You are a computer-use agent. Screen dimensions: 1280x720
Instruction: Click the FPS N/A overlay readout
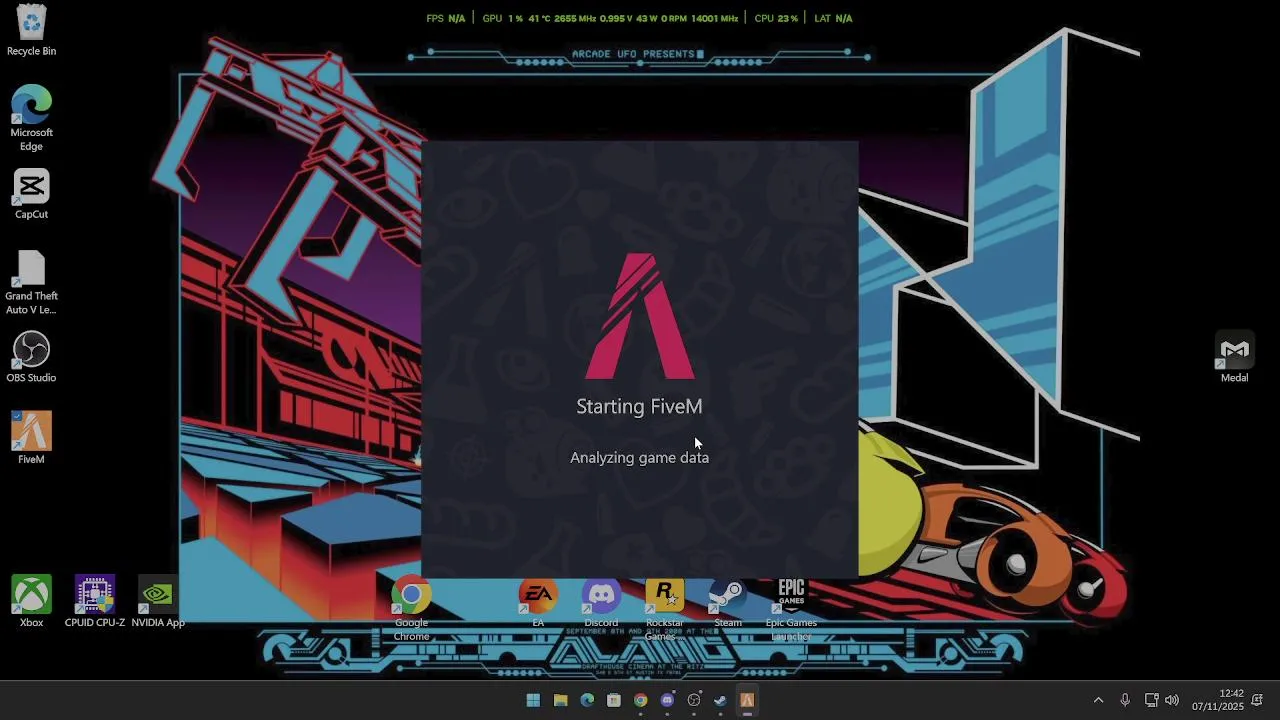point(446,18)
